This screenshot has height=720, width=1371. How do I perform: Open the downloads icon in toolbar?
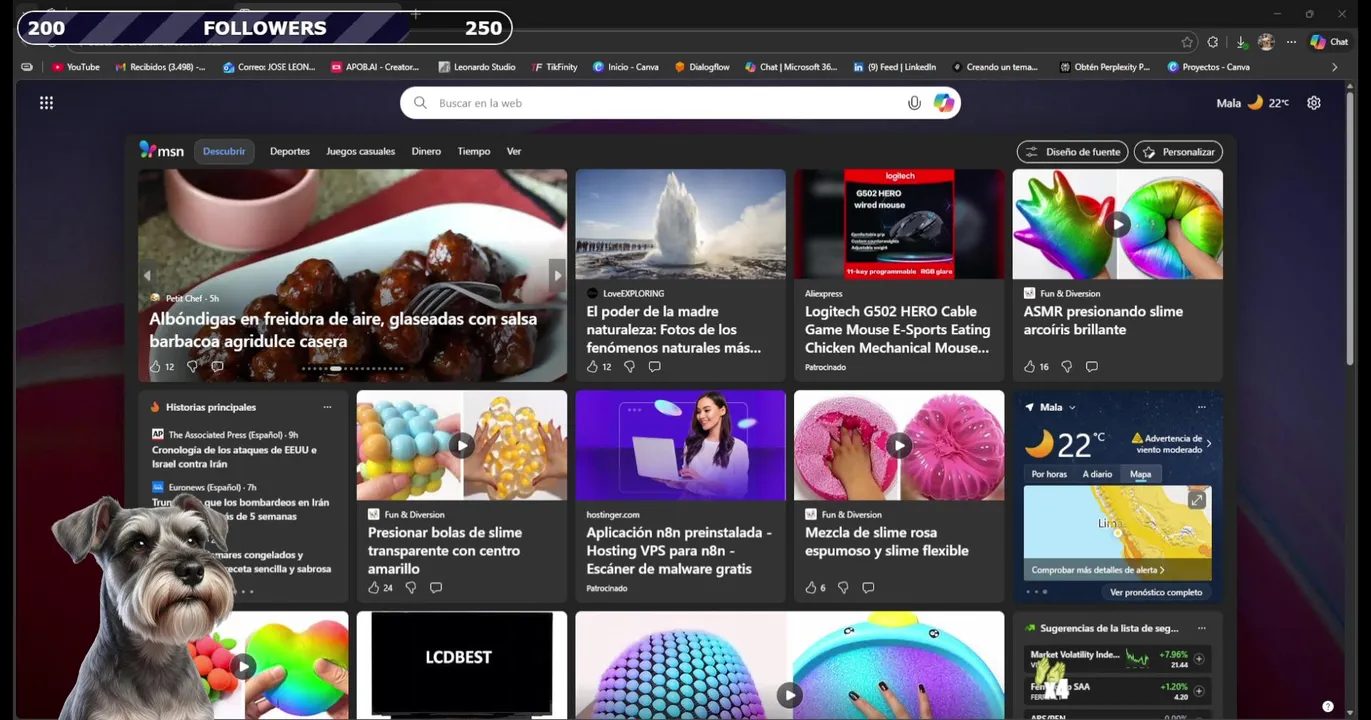1241,42
